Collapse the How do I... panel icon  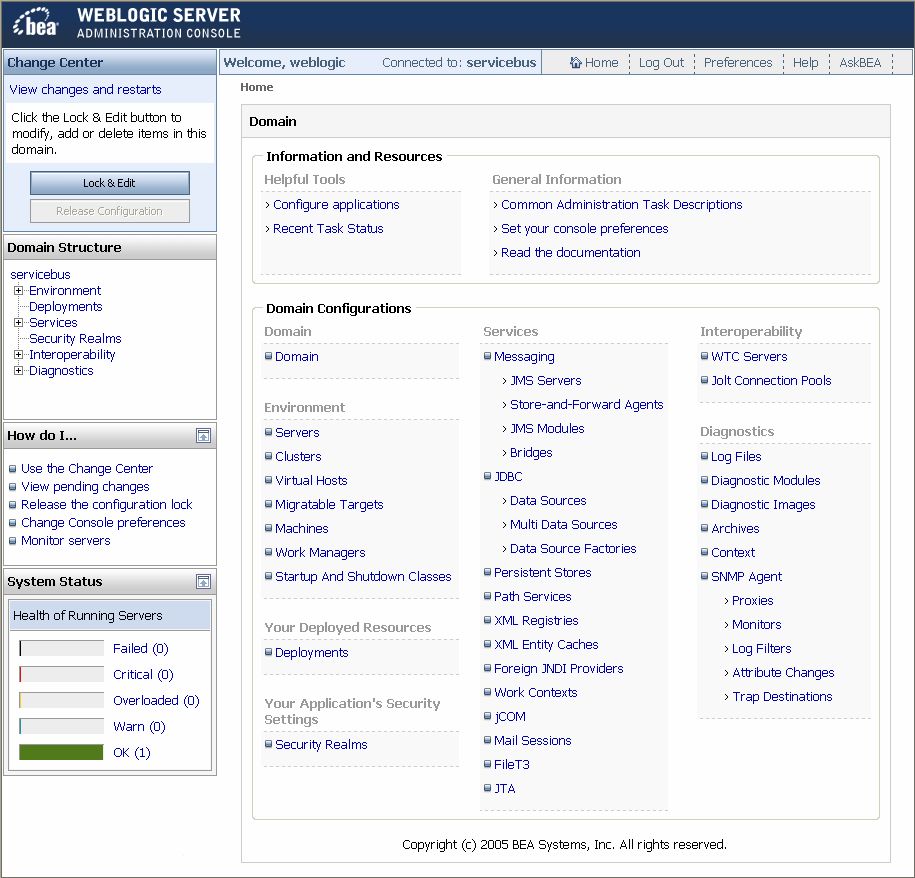tap(203, 436)
